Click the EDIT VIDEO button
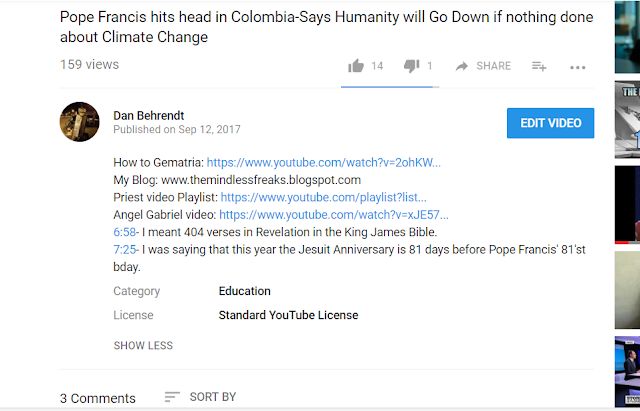Image resolution: width=640 pixels, height=411 pixels. (x=550, y=123)
